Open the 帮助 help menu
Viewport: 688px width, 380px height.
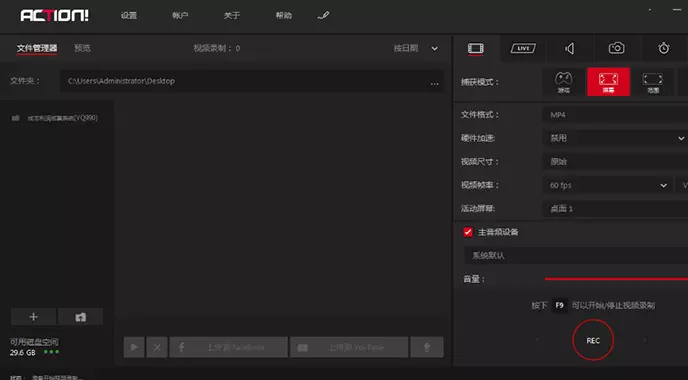(x=283, y=16)
